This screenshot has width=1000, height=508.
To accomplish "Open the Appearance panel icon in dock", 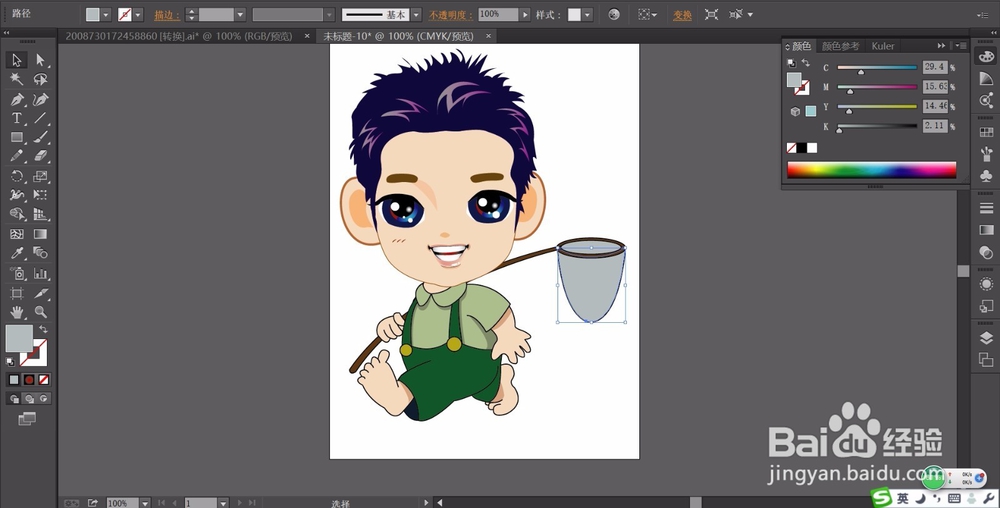I will [986, 284].
